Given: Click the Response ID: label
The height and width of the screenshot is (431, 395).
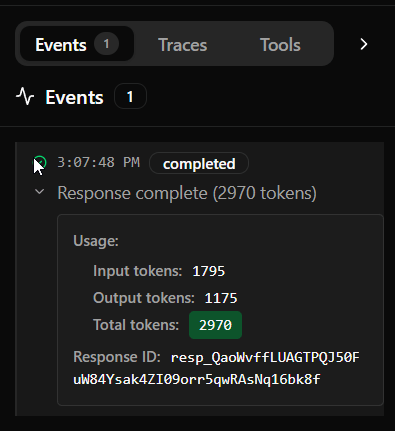Looking at the screenshot, I should (117, 357).
